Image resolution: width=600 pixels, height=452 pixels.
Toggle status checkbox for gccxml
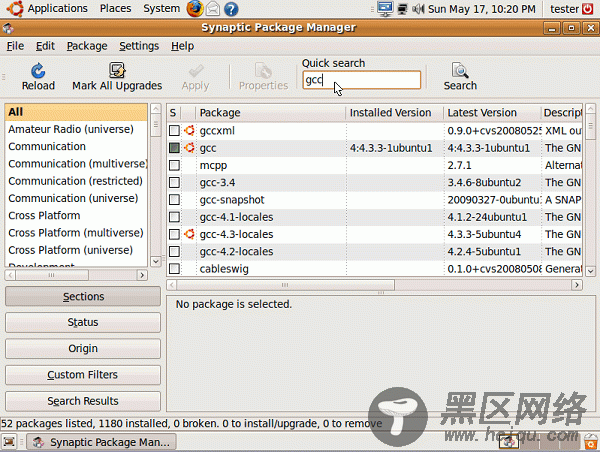[x=174, y=131]
